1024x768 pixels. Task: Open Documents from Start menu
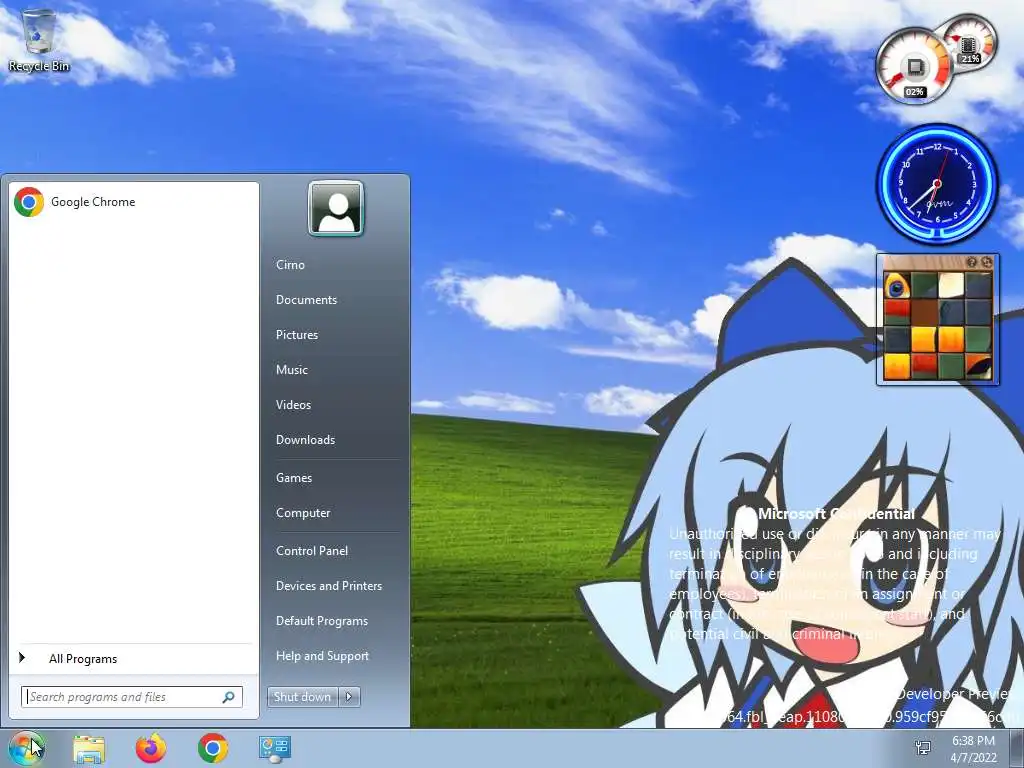(306, 300)
